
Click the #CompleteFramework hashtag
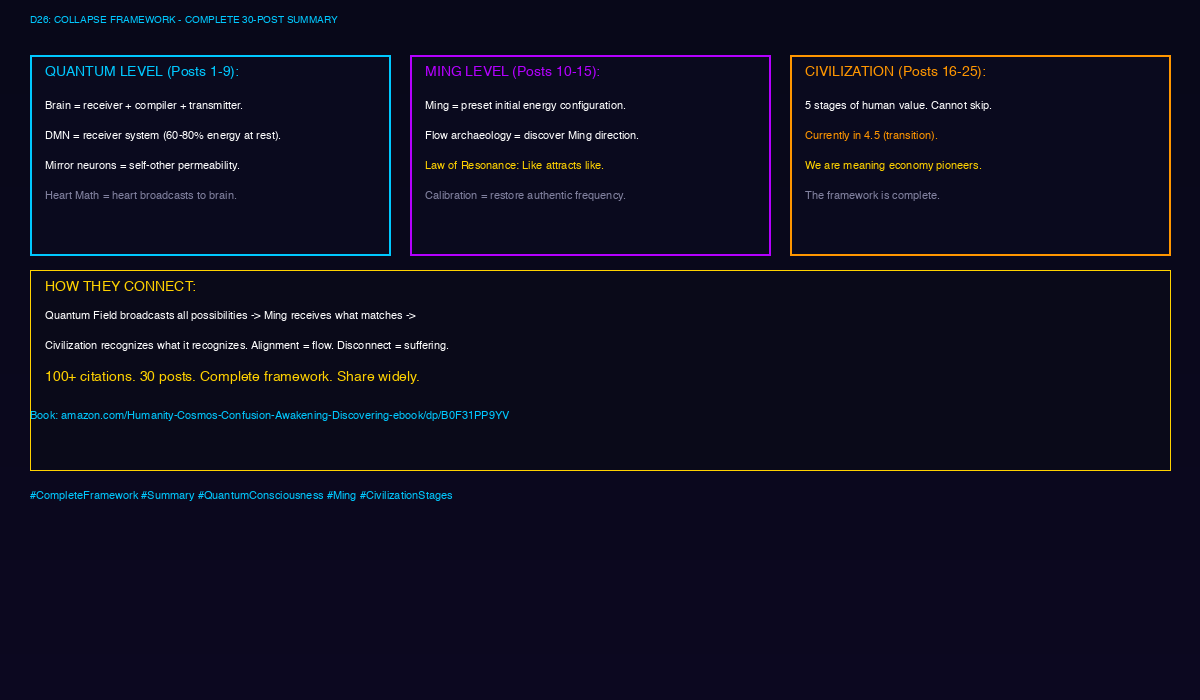click(x=84, y=495)
